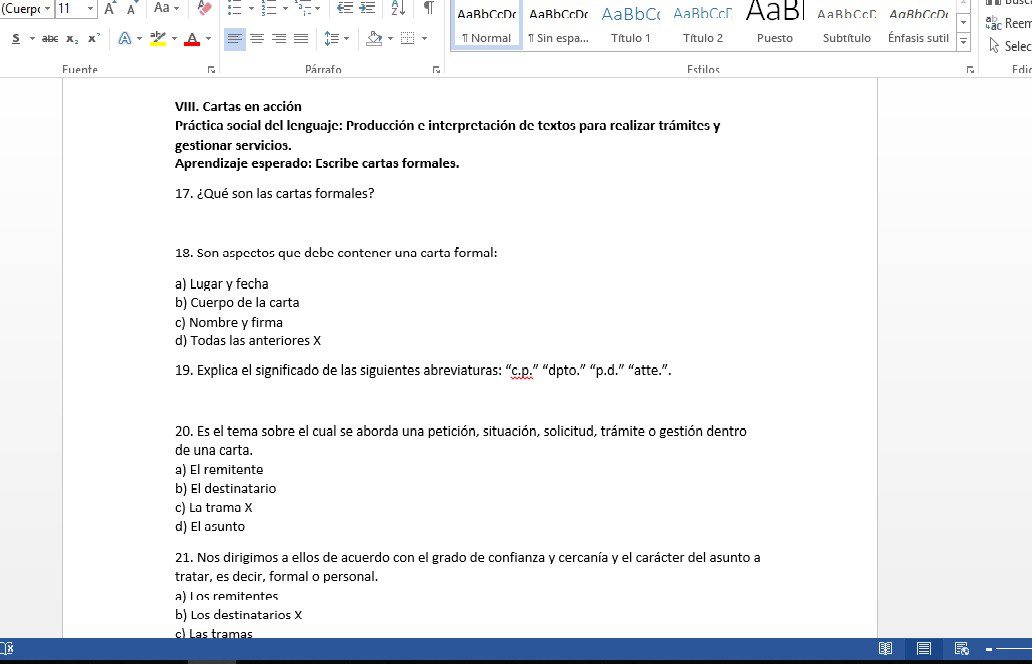This screenshot has width=1032, height=664.
Task: Open the Change Case Aa dropdown
Action: [166, 9]
